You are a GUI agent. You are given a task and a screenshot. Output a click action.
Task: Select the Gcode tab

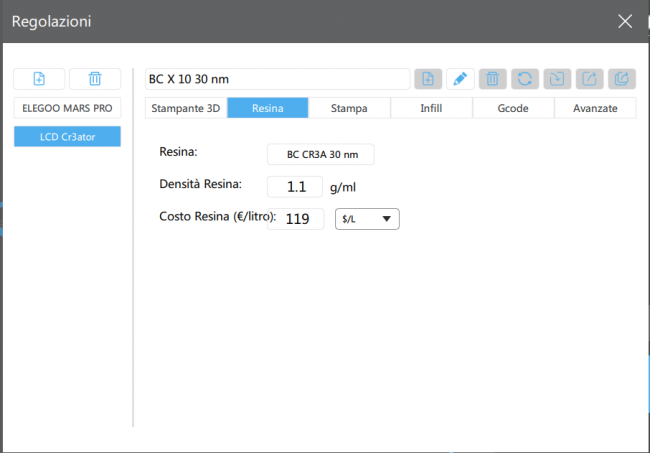tap(513, 108)
